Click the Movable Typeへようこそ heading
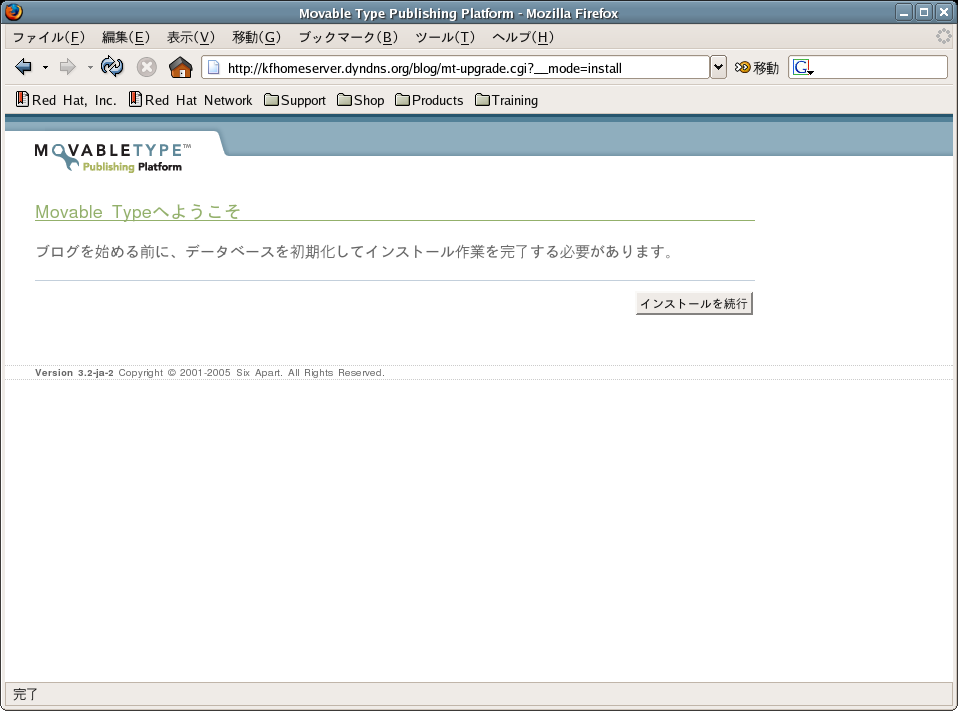Image resolution: width=958 pixels, height=711 pixels. tap(138, 211)
